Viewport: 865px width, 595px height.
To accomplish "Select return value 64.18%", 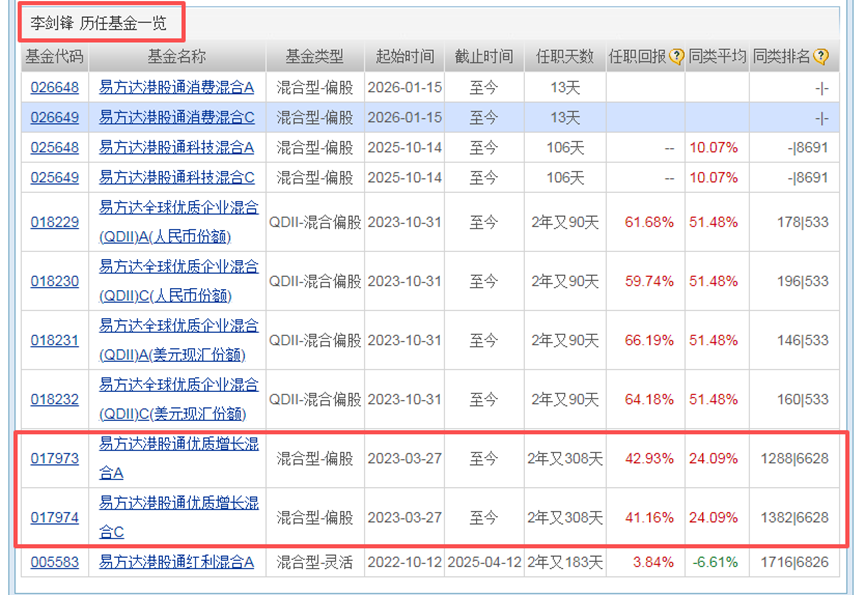I will (x=649, y=399).
